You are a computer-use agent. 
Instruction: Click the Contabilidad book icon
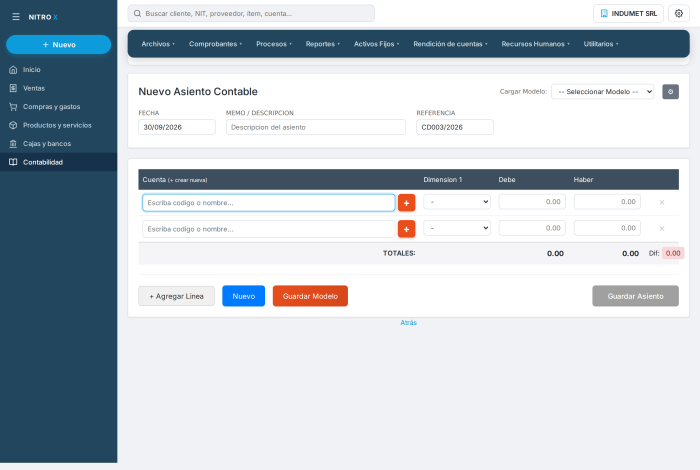coord(13,162)
